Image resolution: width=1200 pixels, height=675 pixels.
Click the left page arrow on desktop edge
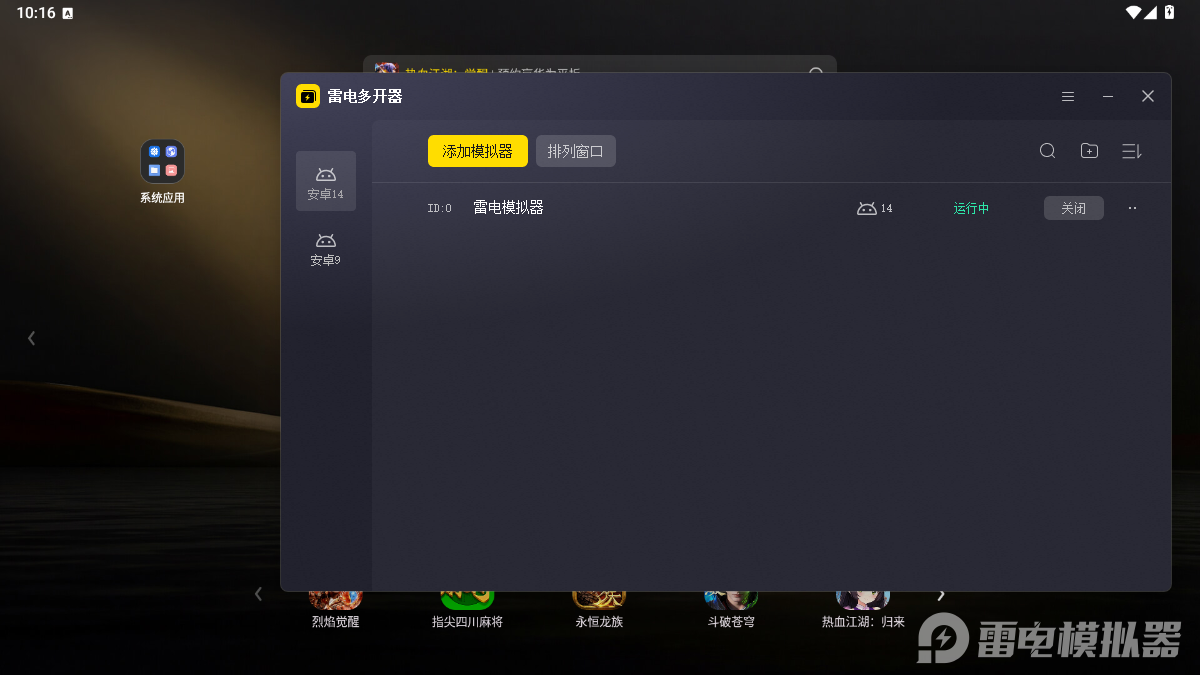click(x=31, y=338)
